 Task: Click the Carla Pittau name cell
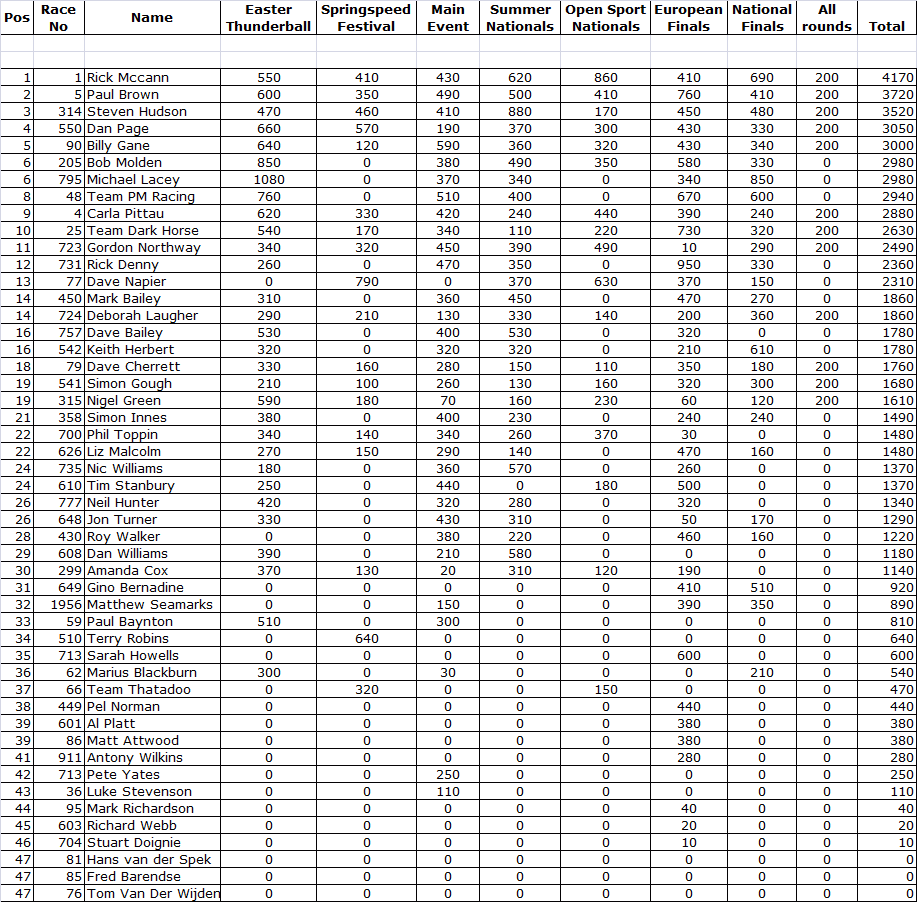[x=127, y=213]
